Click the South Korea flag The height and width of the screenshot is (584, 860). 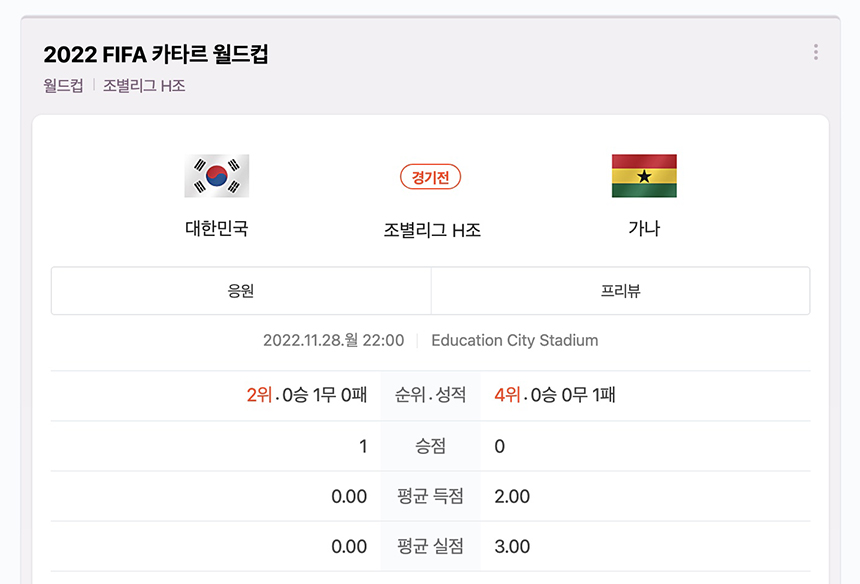(218, 173)
